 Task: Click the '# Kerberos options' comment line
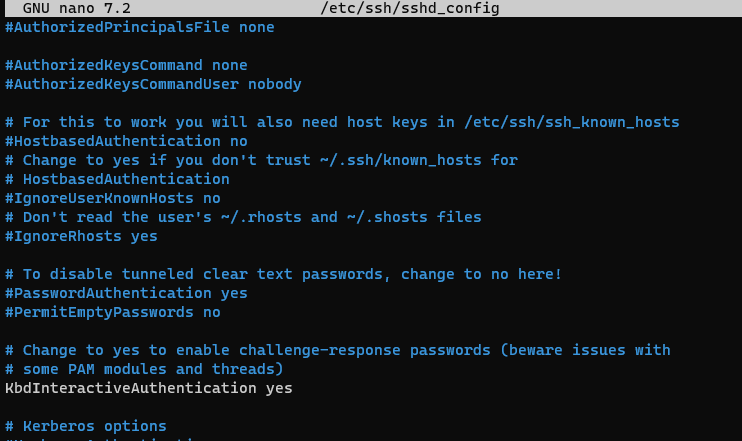click(86, 426)
